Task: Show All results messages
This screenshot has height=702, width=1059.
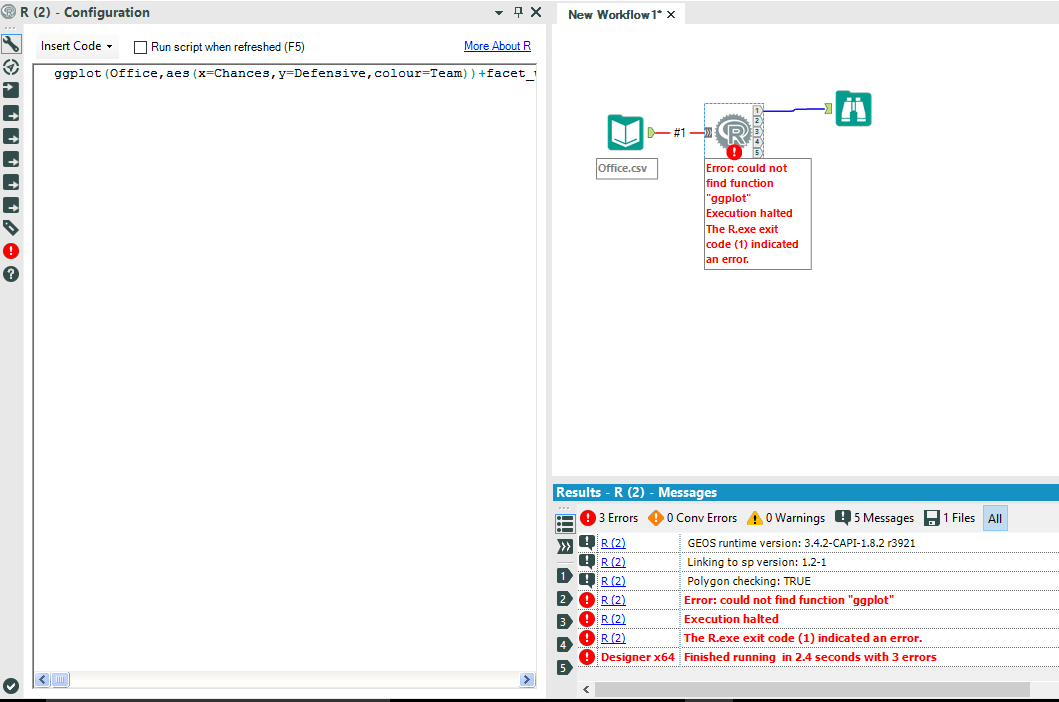Action: [x=995, y=518]
